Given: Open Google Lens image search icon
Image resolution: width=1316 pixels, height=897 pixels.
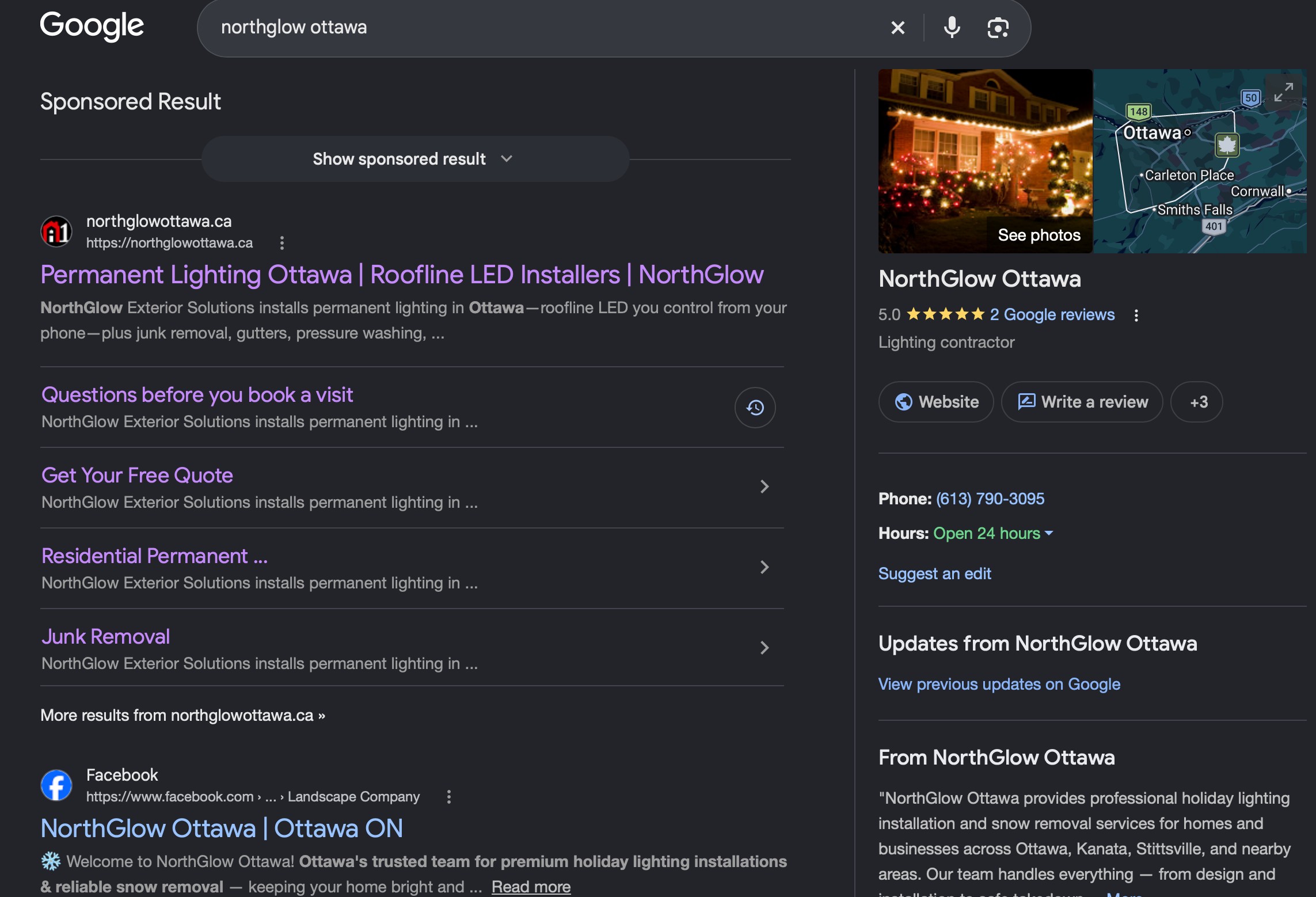Looking at the screenshot, I should coord(998,28).
